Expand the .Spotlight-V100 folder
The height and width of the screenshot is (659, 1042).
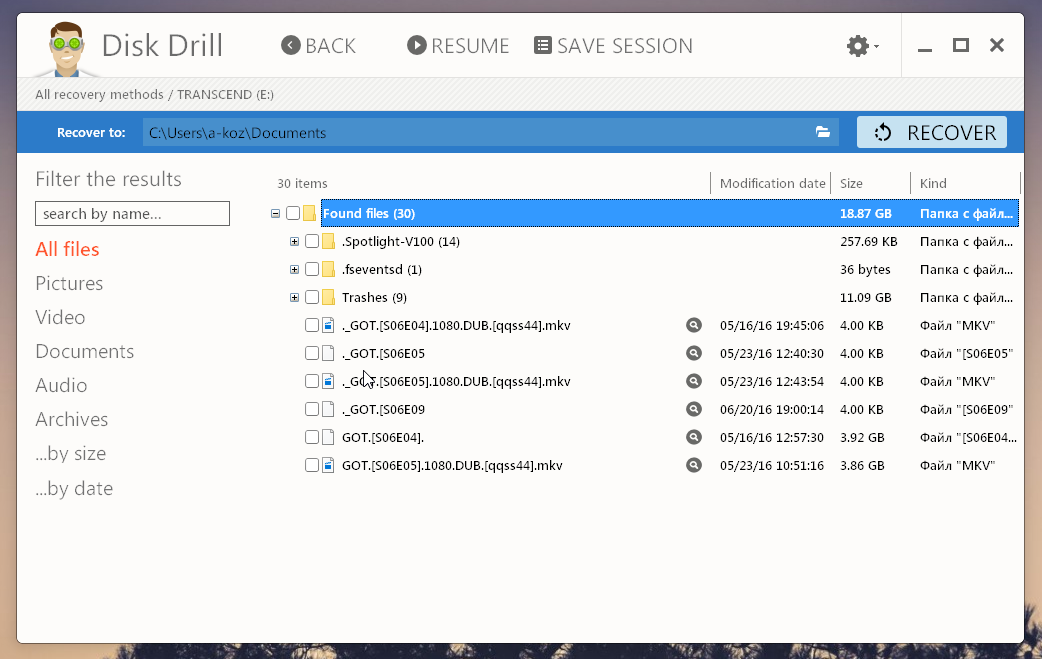294,241
